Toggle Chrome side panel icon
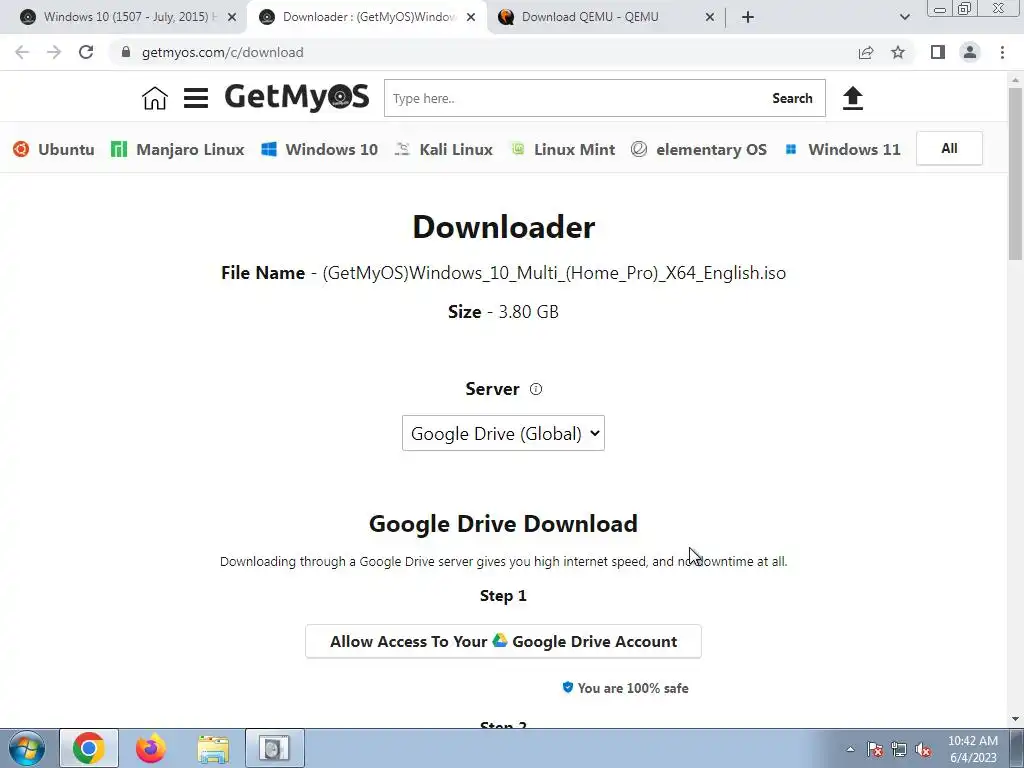Image resolution: width=1024 pixels, height=768 pixels. tap(938, 52)
